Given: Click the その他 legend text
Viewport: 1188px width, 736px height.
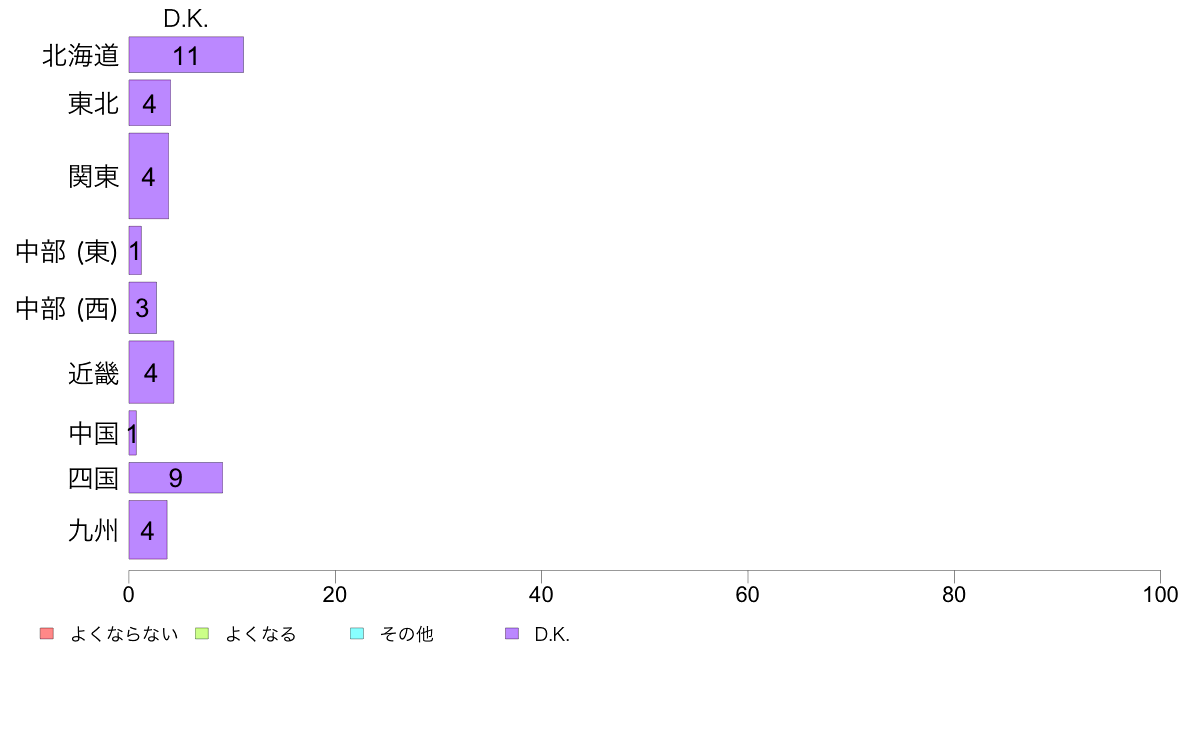Looking at the screenshot, I should tap(406, 634).
